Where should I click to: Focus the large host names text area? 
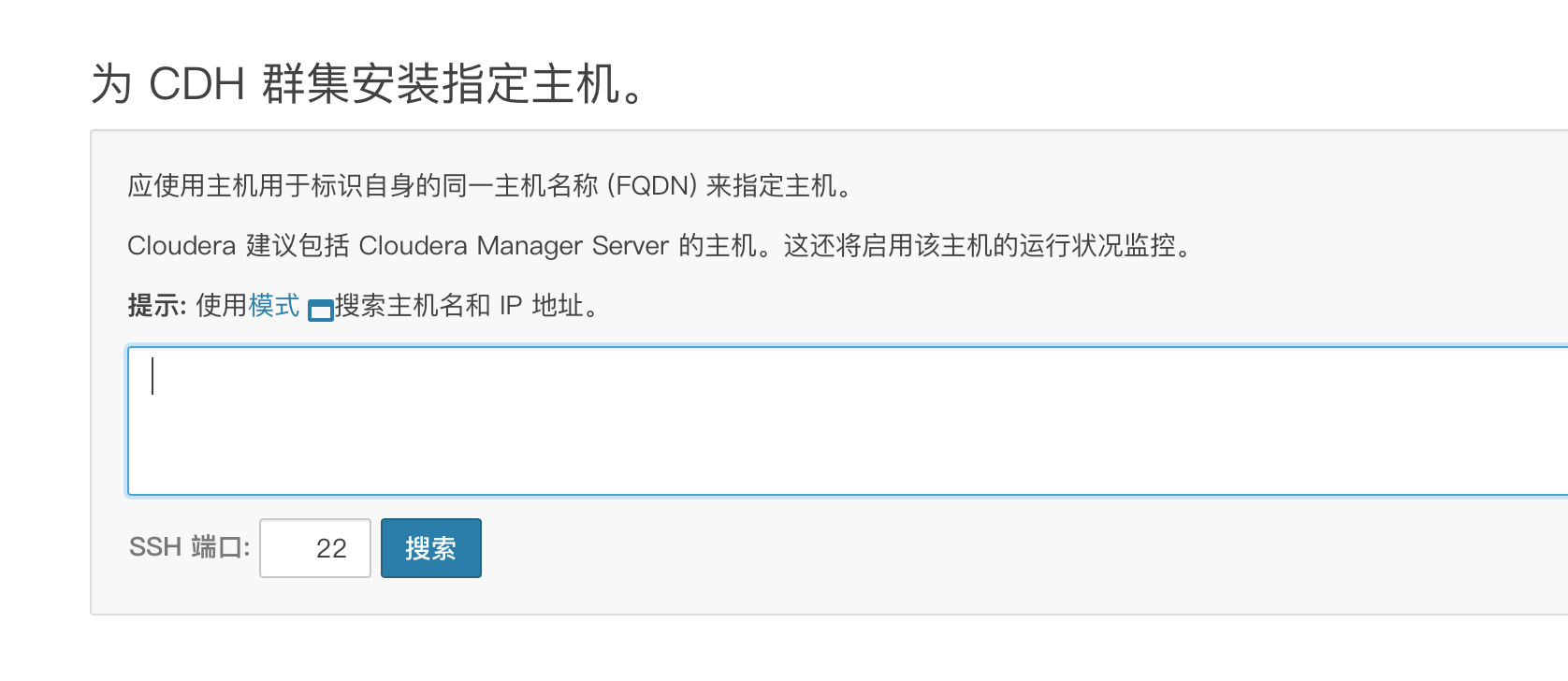pos(848,421)
